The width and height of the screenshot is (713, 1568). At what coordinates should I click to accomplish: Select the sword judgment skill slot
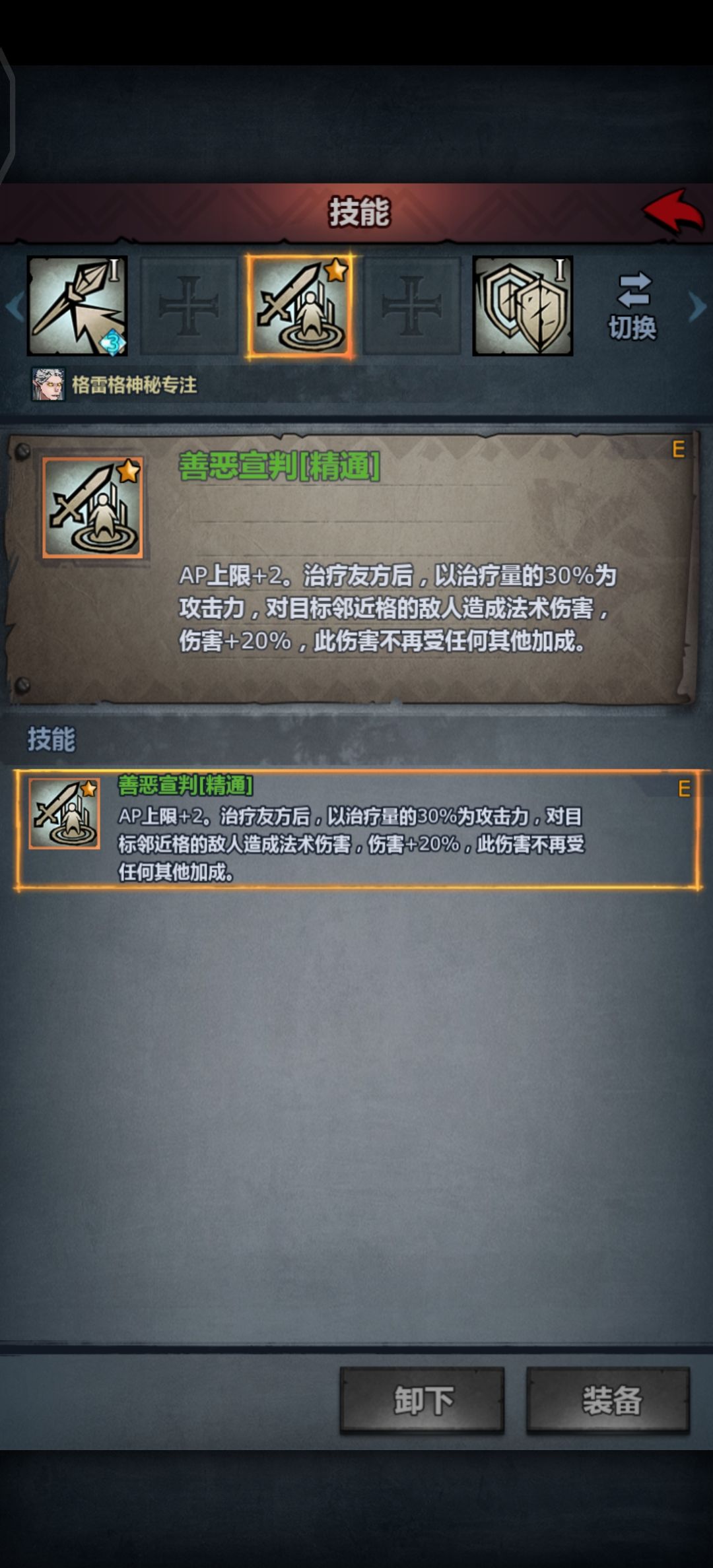coord(300,306)
